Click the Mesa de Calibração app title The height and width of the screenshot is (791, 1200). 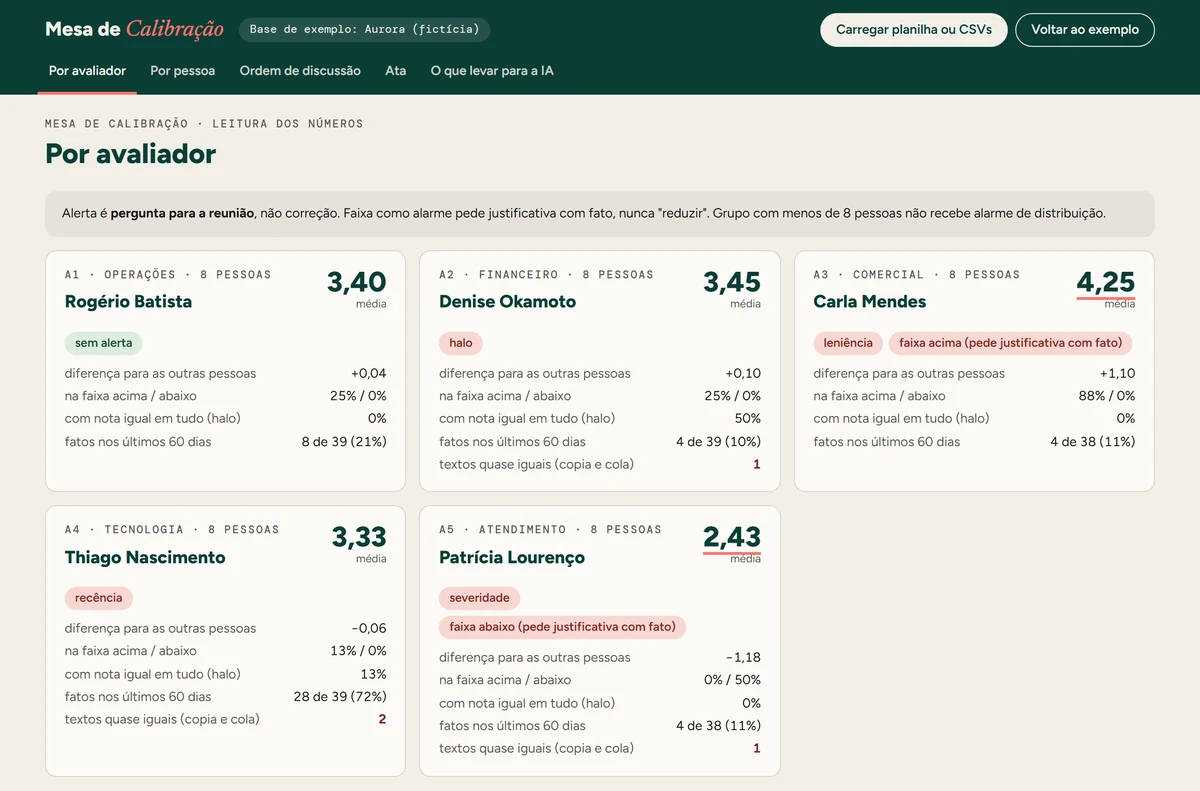pos(134,29)
